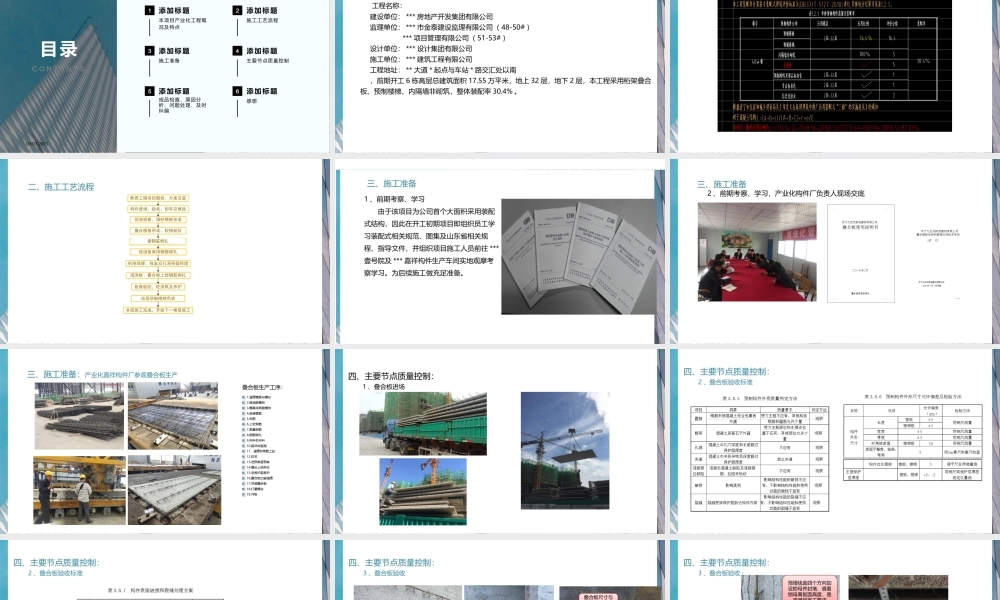Screen dimensions: 1000x600
Task: Click the first yellow box in the flowchart
Action: [158, 198]
